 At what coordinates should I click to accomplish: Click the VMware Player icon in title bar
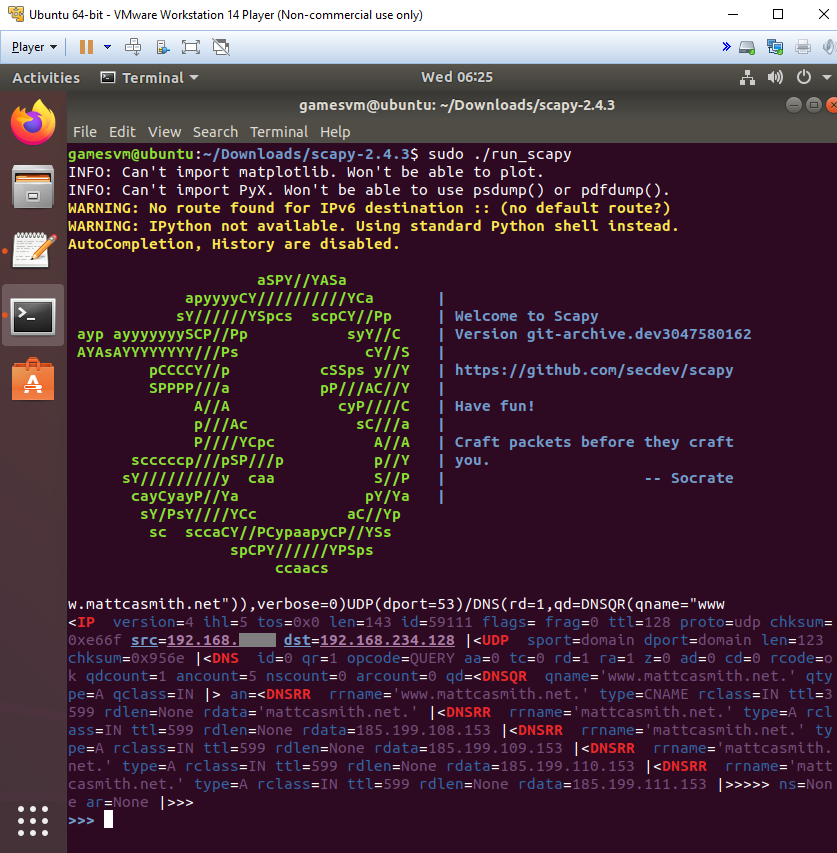16,15
